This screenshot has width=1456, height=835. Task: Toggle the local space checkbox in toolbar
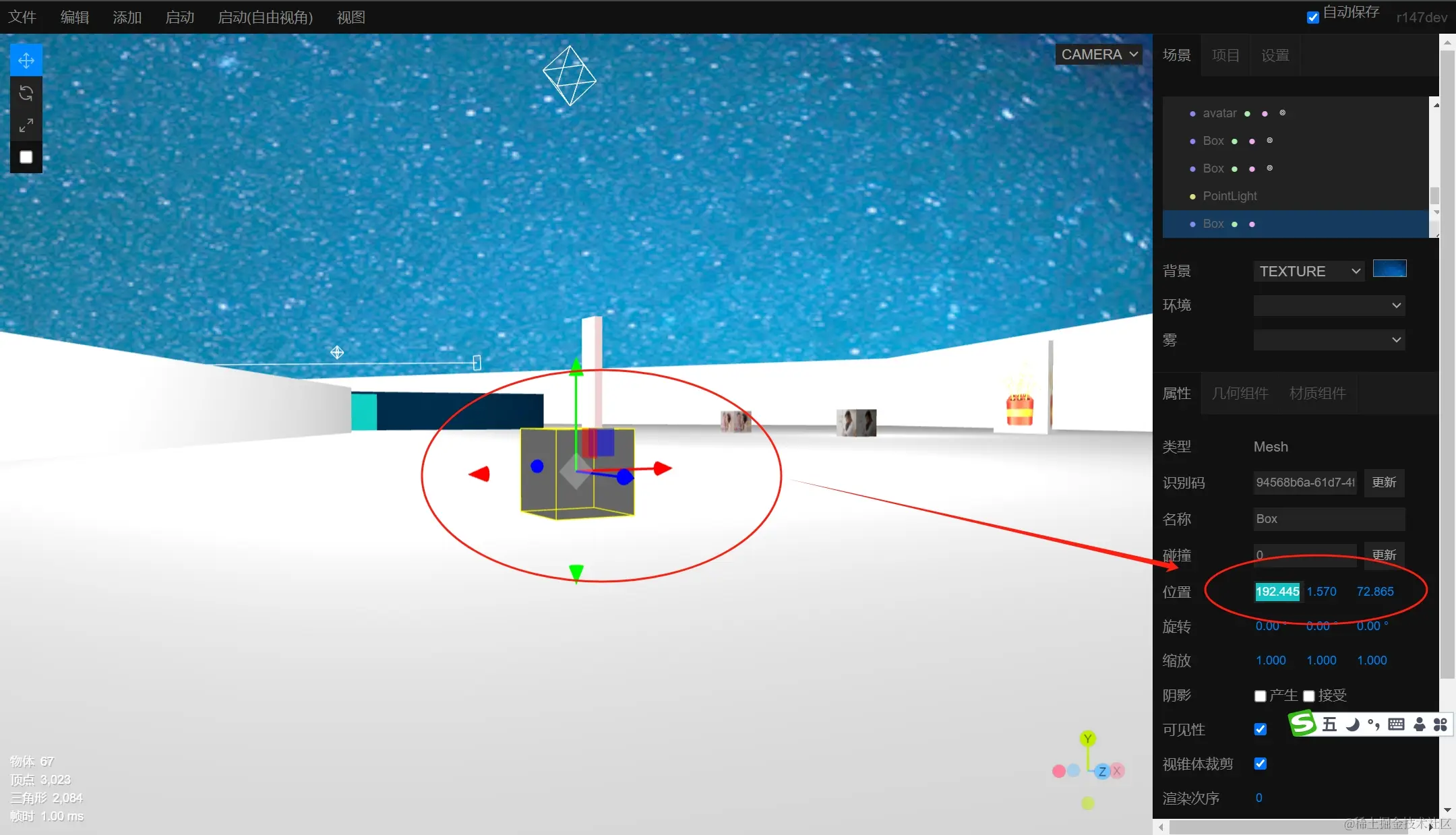26,157
